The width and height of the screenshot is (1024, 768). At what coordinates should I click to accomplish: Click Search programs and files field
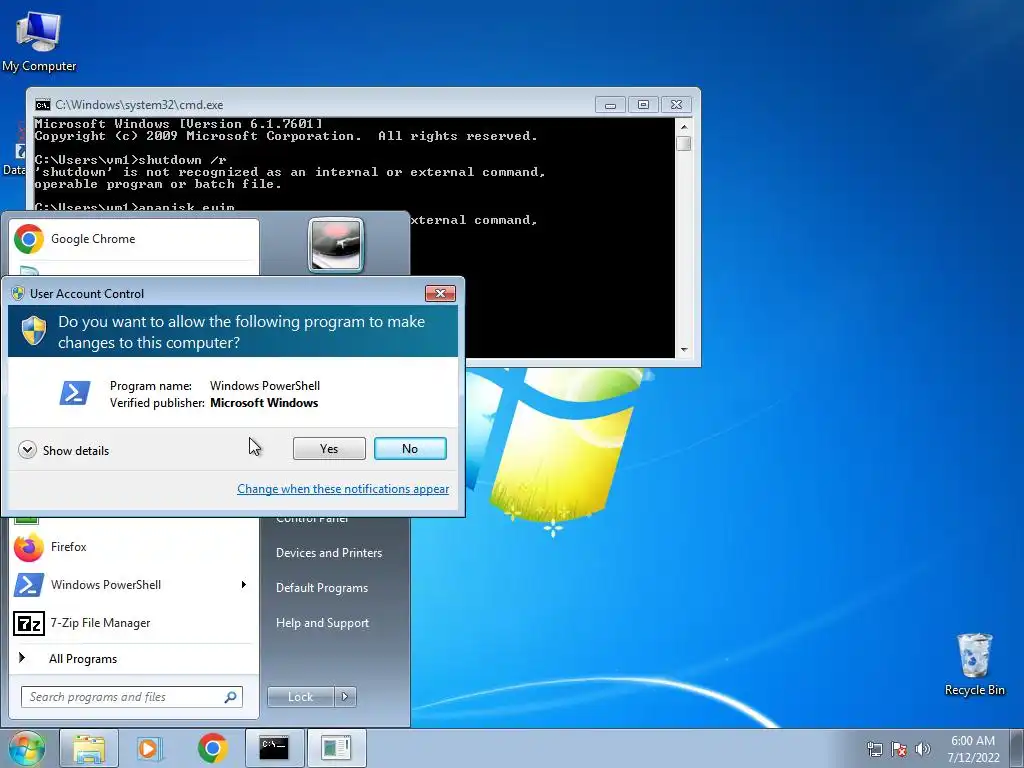coord(124,697)
